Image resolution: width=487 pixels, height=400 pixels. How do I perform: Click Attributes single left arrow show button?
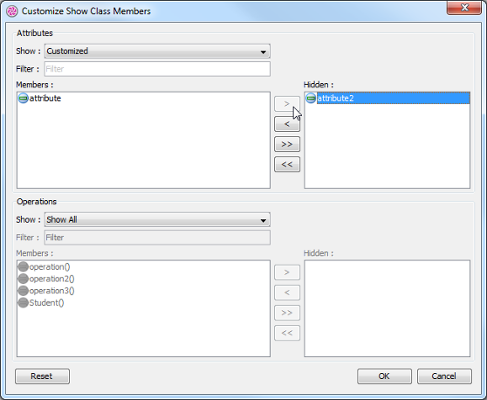287,124
